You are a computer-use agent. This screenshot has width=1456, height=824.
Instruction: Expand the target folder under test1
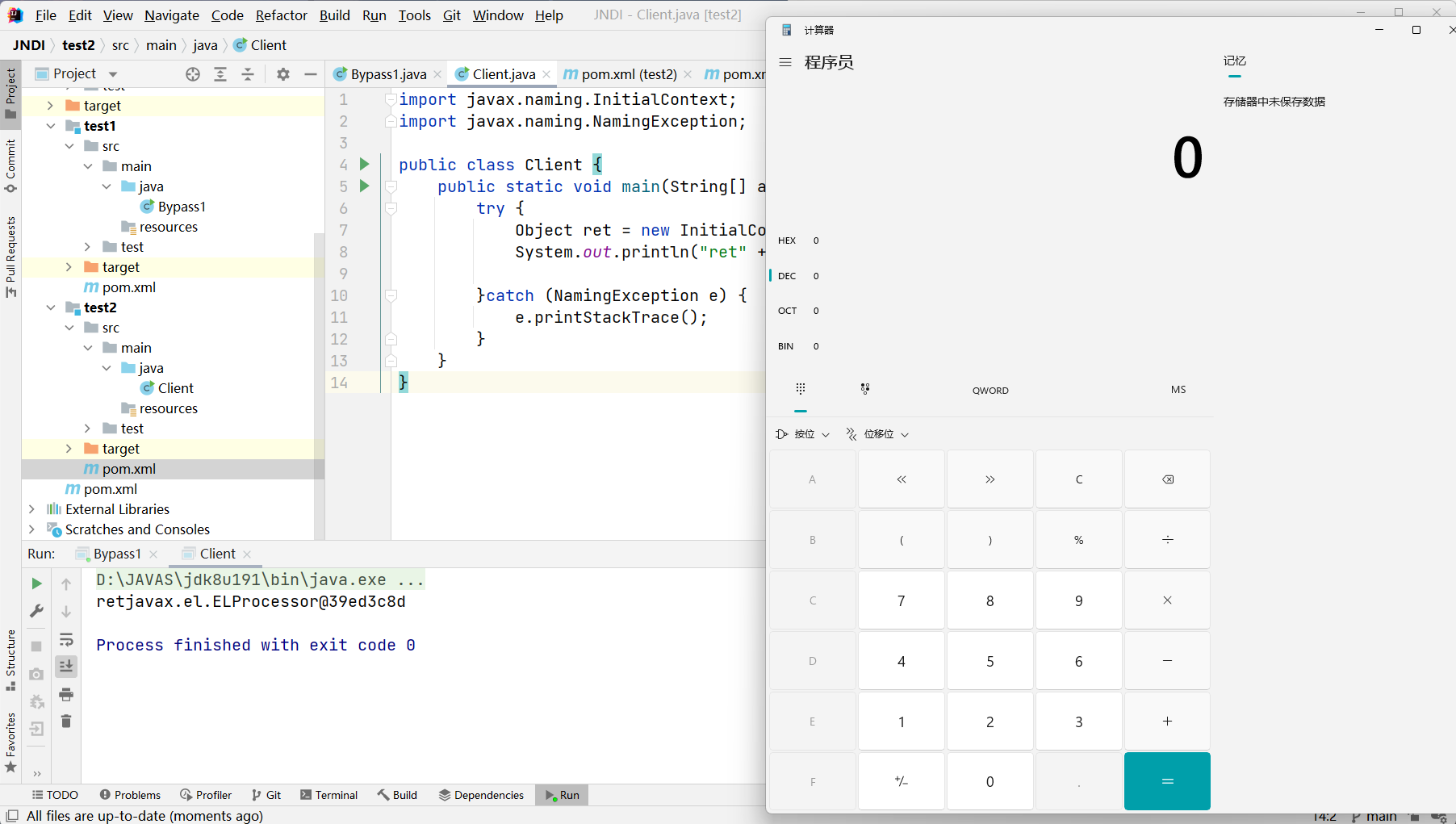pyautogui.click(x=69, y=267)
